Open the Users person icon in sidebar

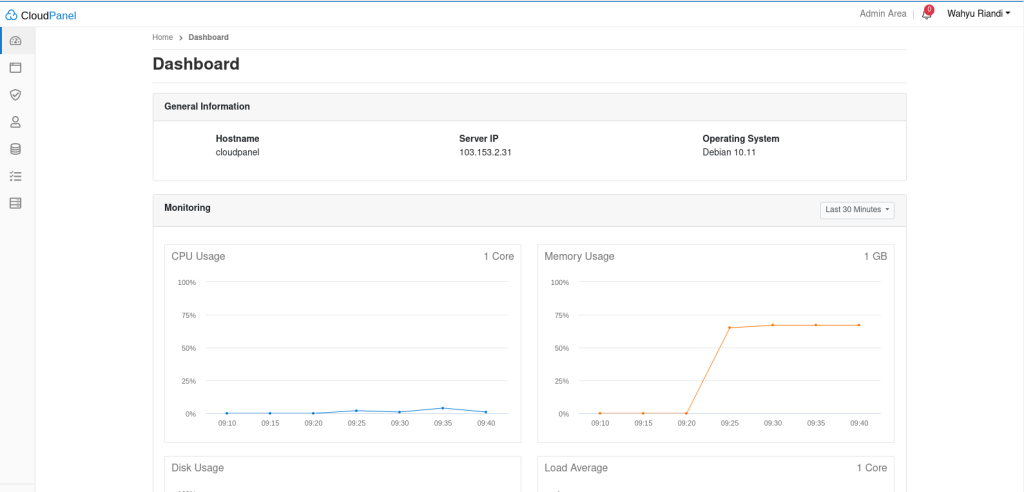click(15, 122)
